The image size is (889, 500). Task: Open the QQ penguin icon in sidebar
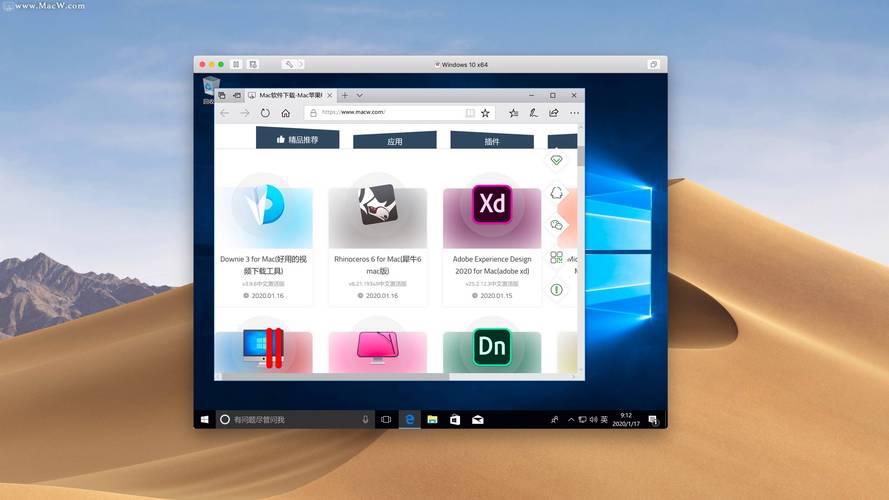click(x=557, y=193)
